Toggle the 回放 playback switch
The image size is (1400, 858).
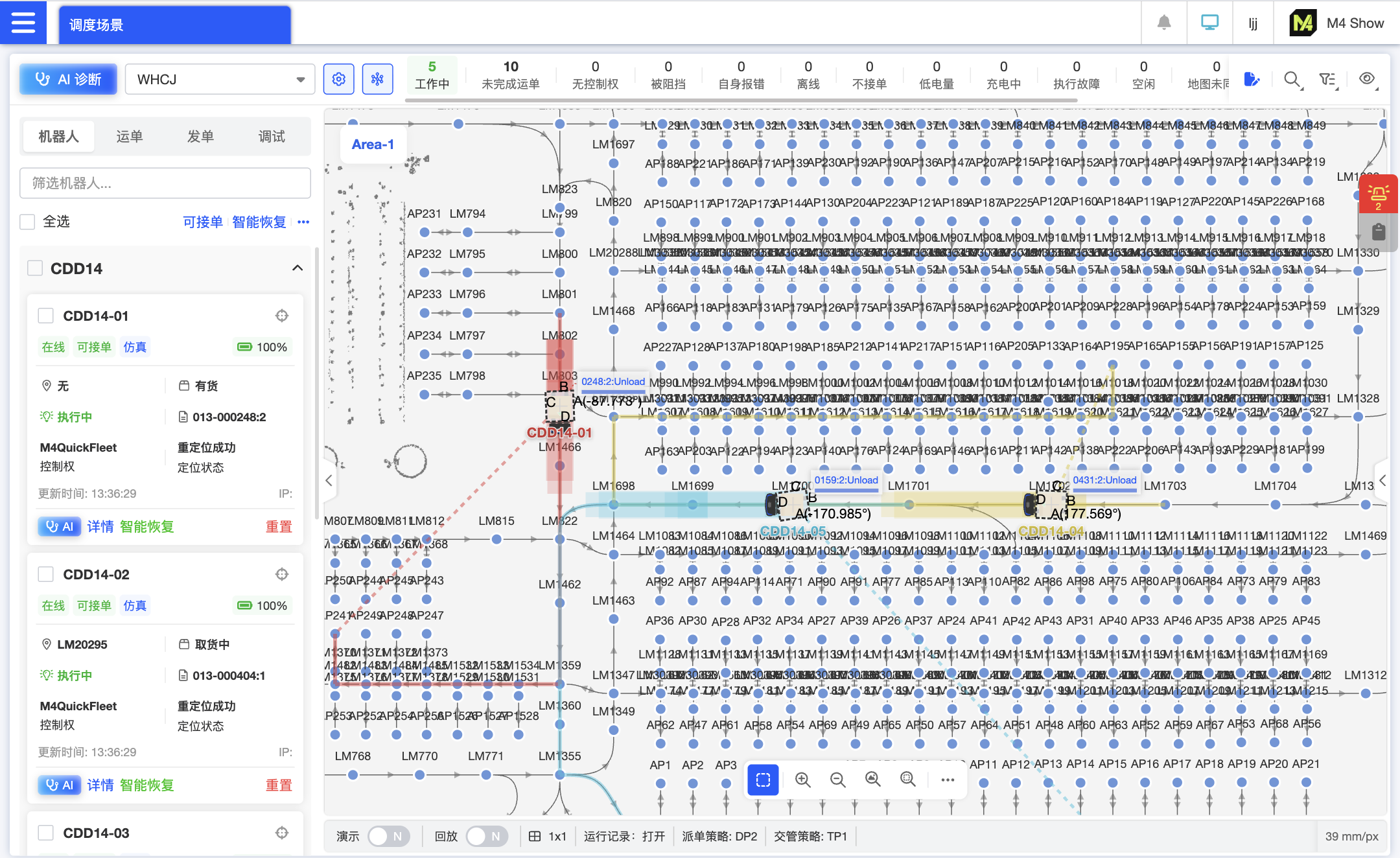pyautogui.click(x=485, y=836)
